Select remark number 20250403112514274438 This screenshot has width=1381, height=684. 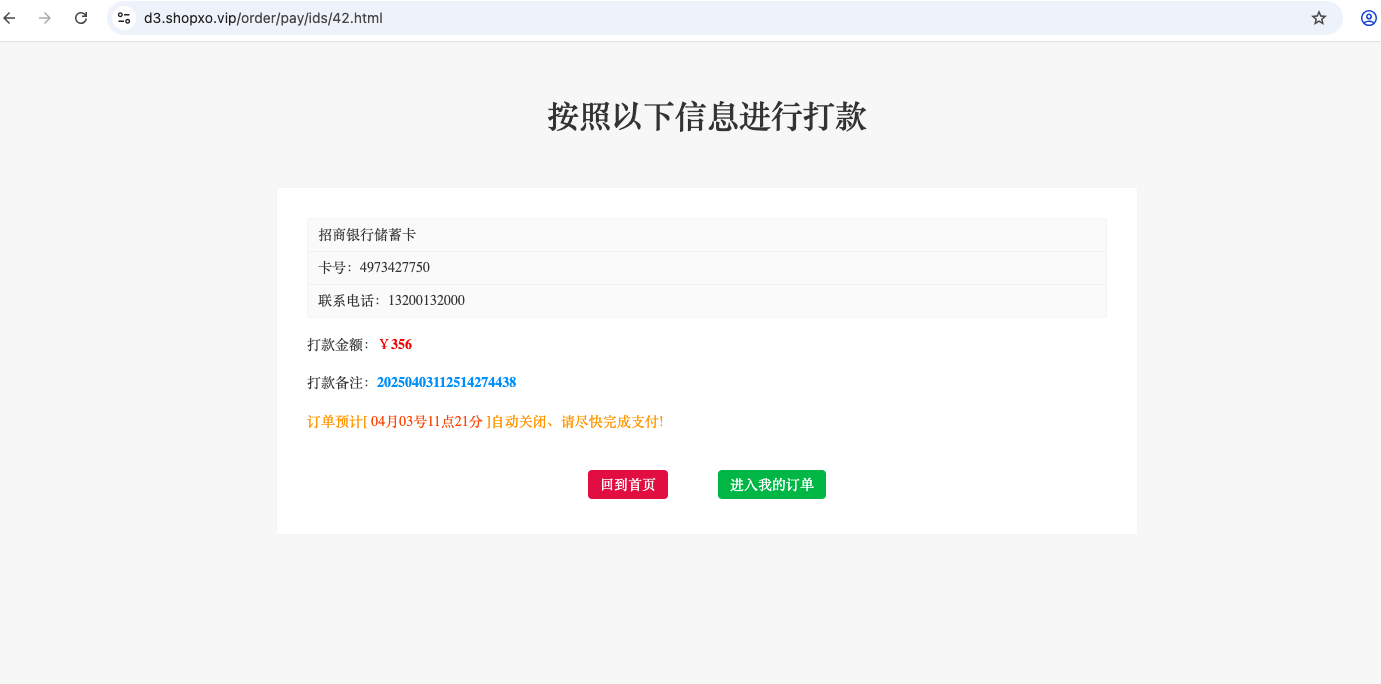[446, 382]
